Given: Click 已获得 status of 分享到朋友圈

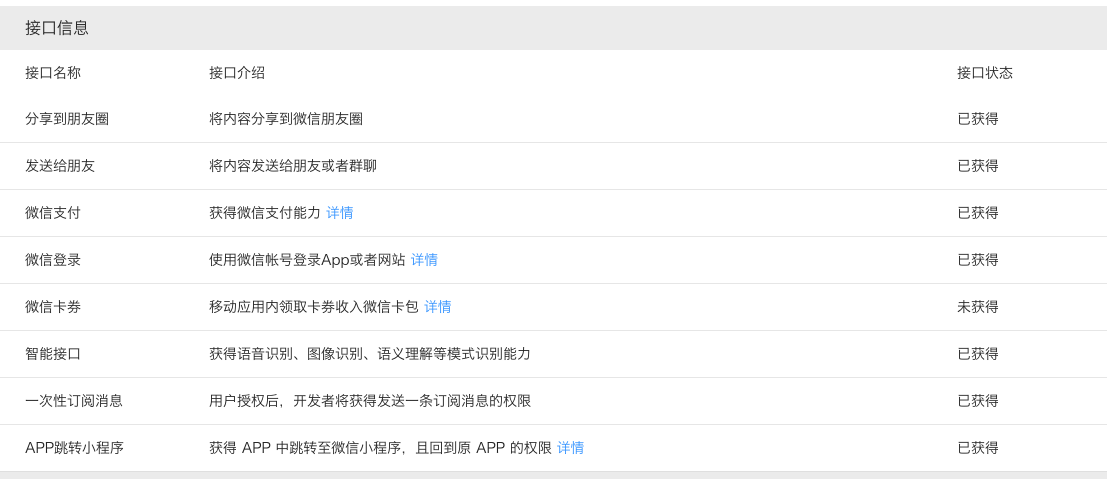Looking at the screenshot, I should (x=978, y=119).
